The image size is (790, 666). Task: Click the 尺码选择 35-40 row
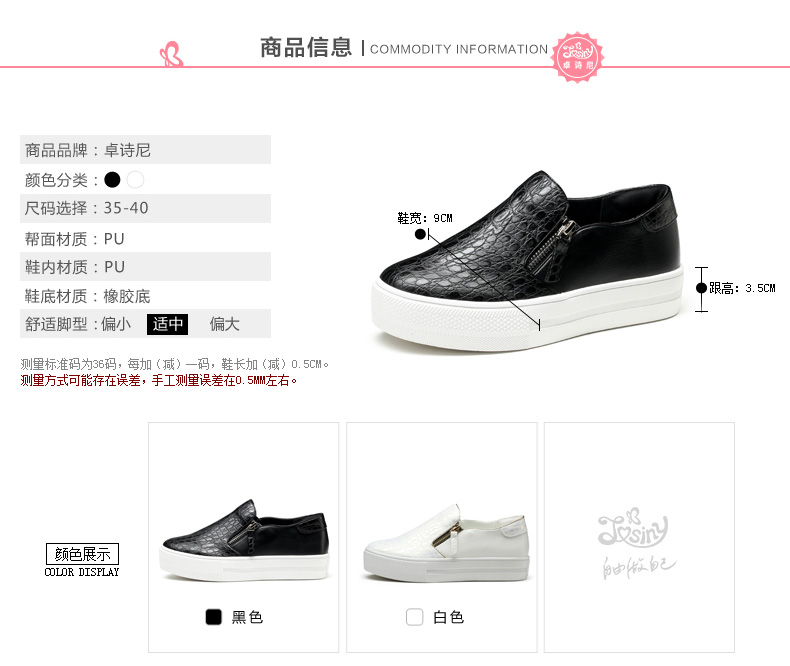pos(145,208)
